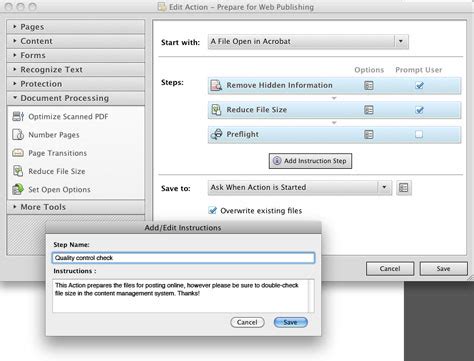Click the Remove Hidden Information step icon

coord(216,85)
